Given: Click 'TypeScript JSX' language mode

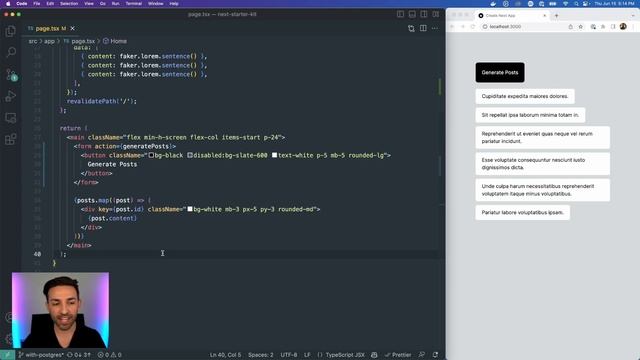Looking at the screenshot, I should (x=345, y=355).
